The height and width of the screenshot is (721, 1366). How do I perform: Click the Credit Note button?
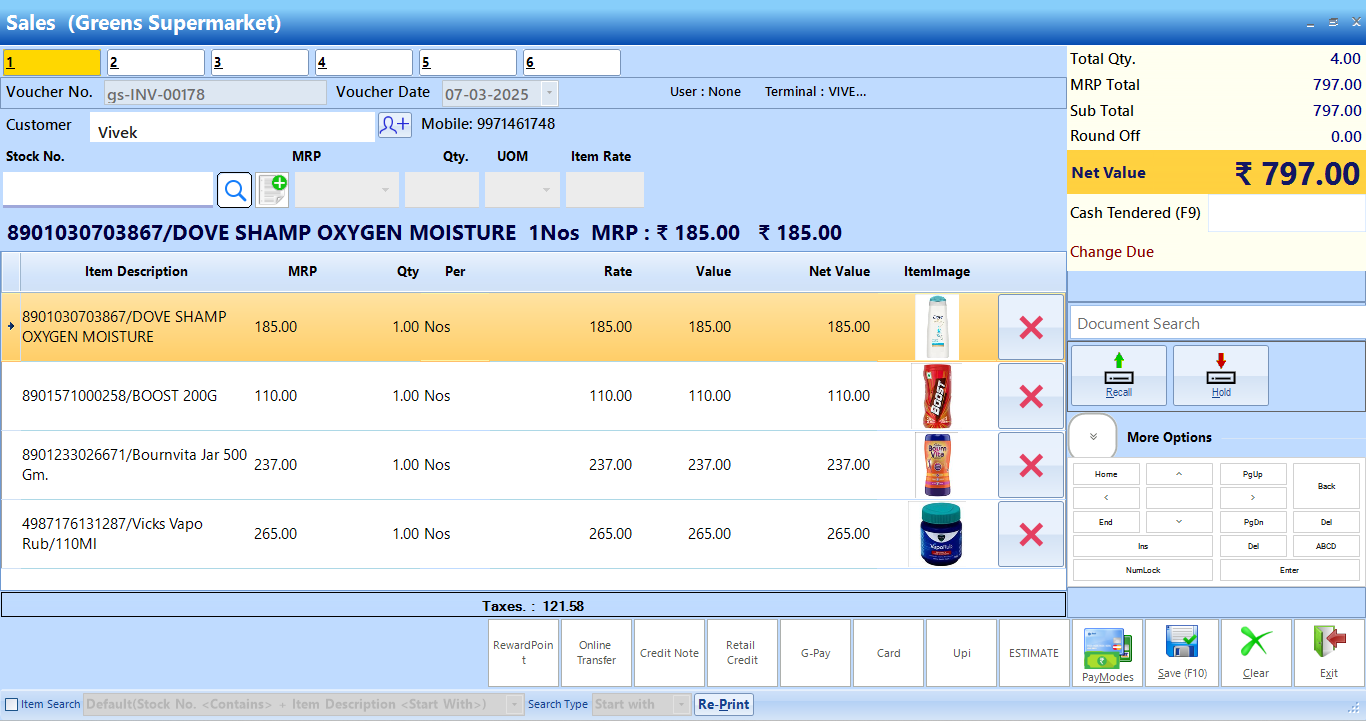(x=670, y=653)
